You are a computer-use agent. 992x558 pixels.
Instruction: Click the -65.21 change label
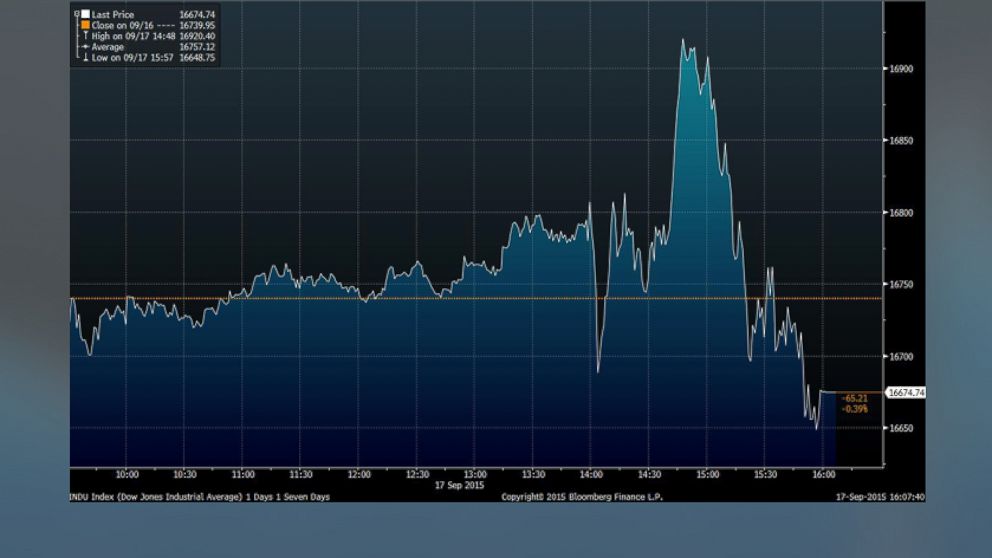(x=855, y=399)
